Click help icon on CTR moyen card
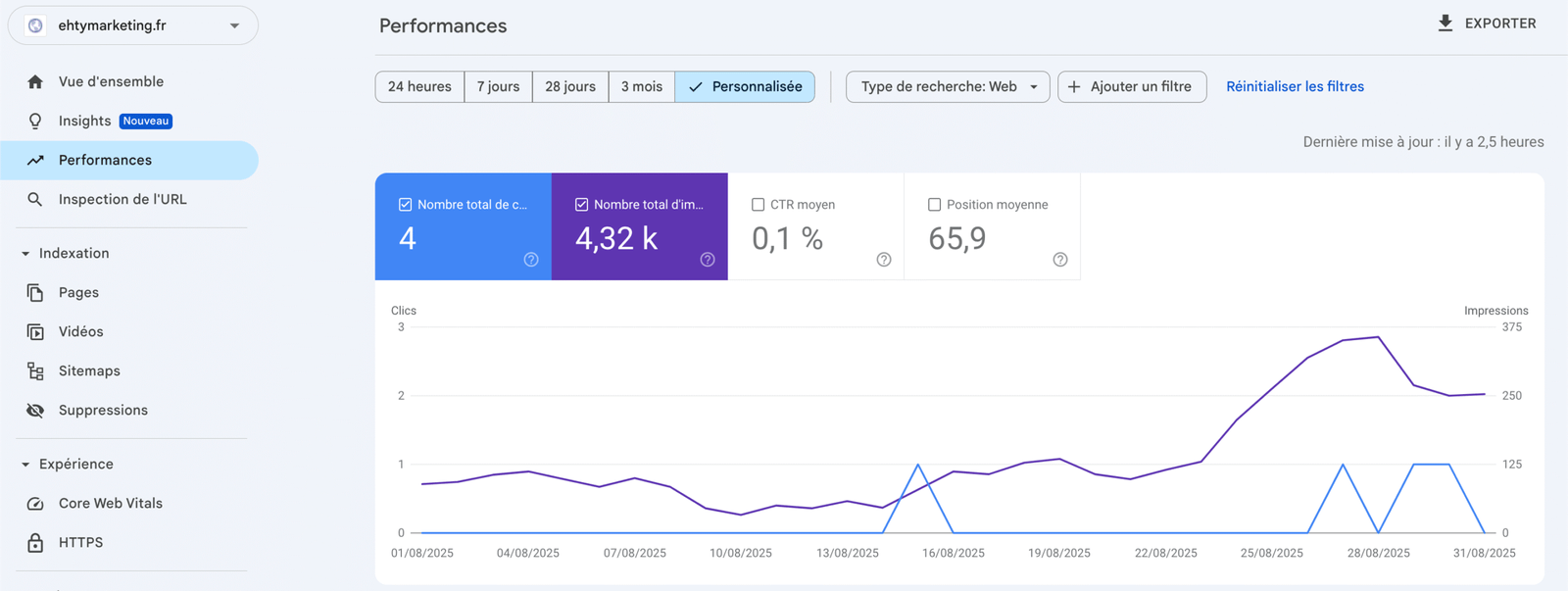 click(883, 260)
